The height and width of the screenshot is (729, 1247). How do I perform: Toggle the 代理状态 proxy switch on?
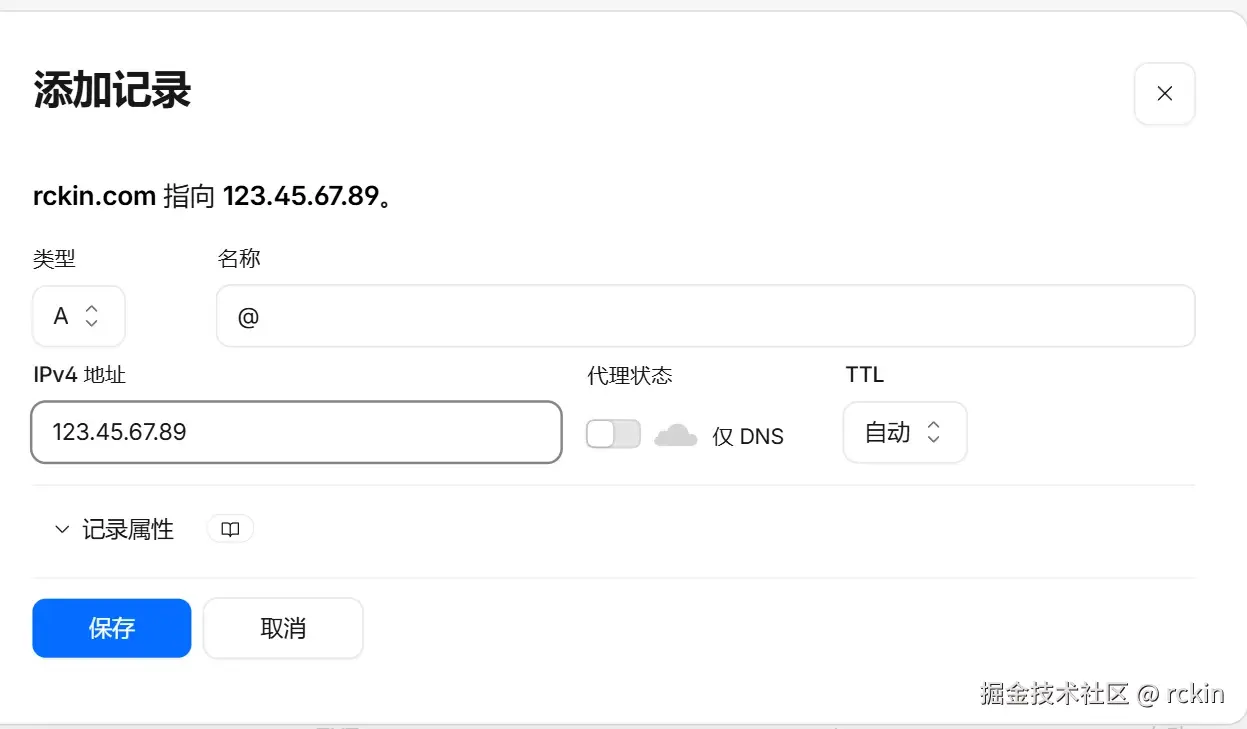[x=613, y=433]
